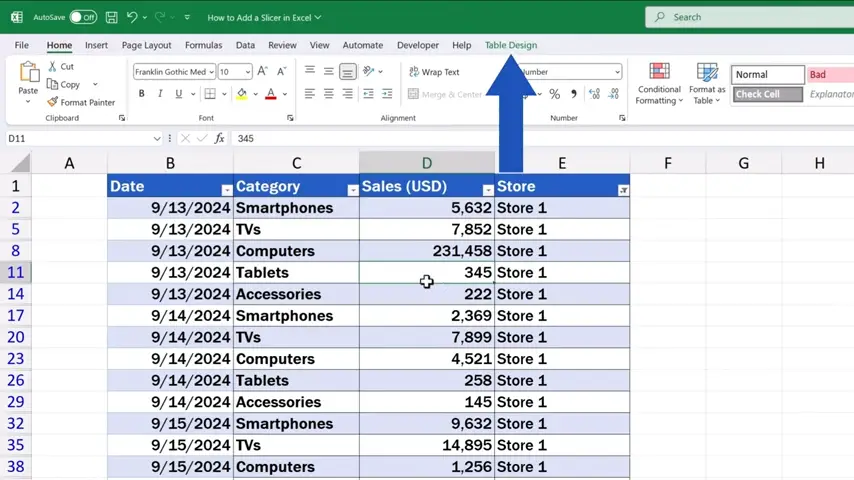Expand the Category column filter dropdown
The image size is (854, 480).
pos(352,190)
